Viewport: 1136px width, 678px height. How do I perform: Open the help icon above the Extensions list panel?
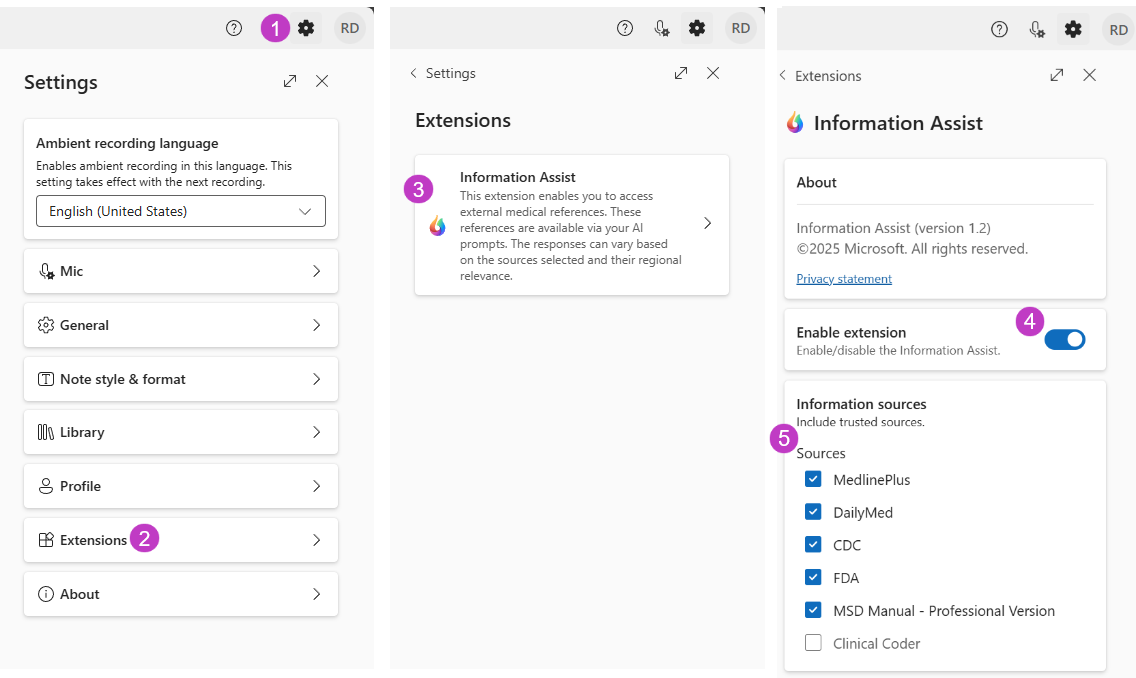pos(625,28)
